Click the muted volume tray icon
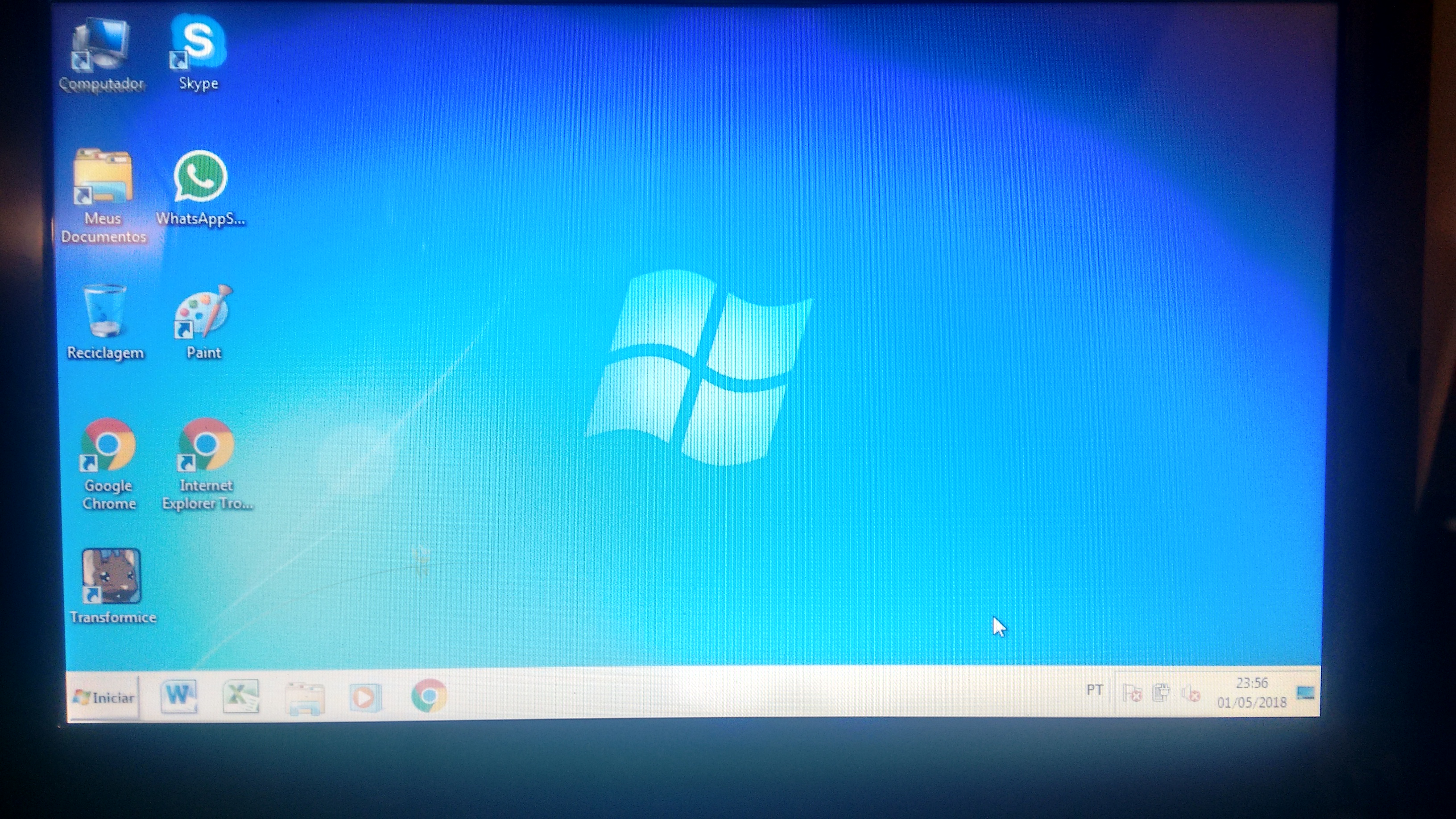 click(x=1190, y=693)
